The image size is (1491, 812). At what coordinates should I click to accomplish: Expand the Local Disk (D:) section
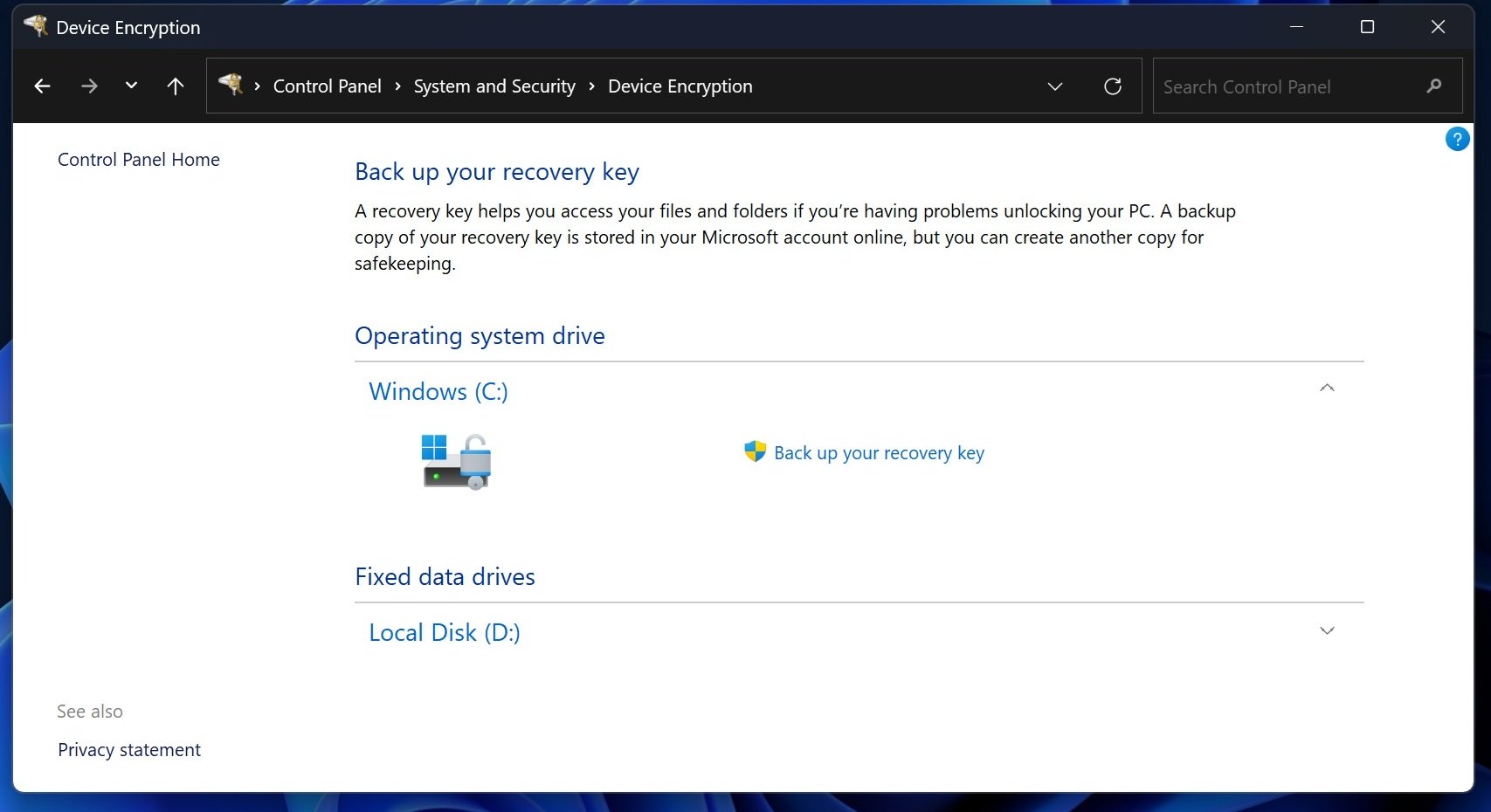coord(1327,630)
